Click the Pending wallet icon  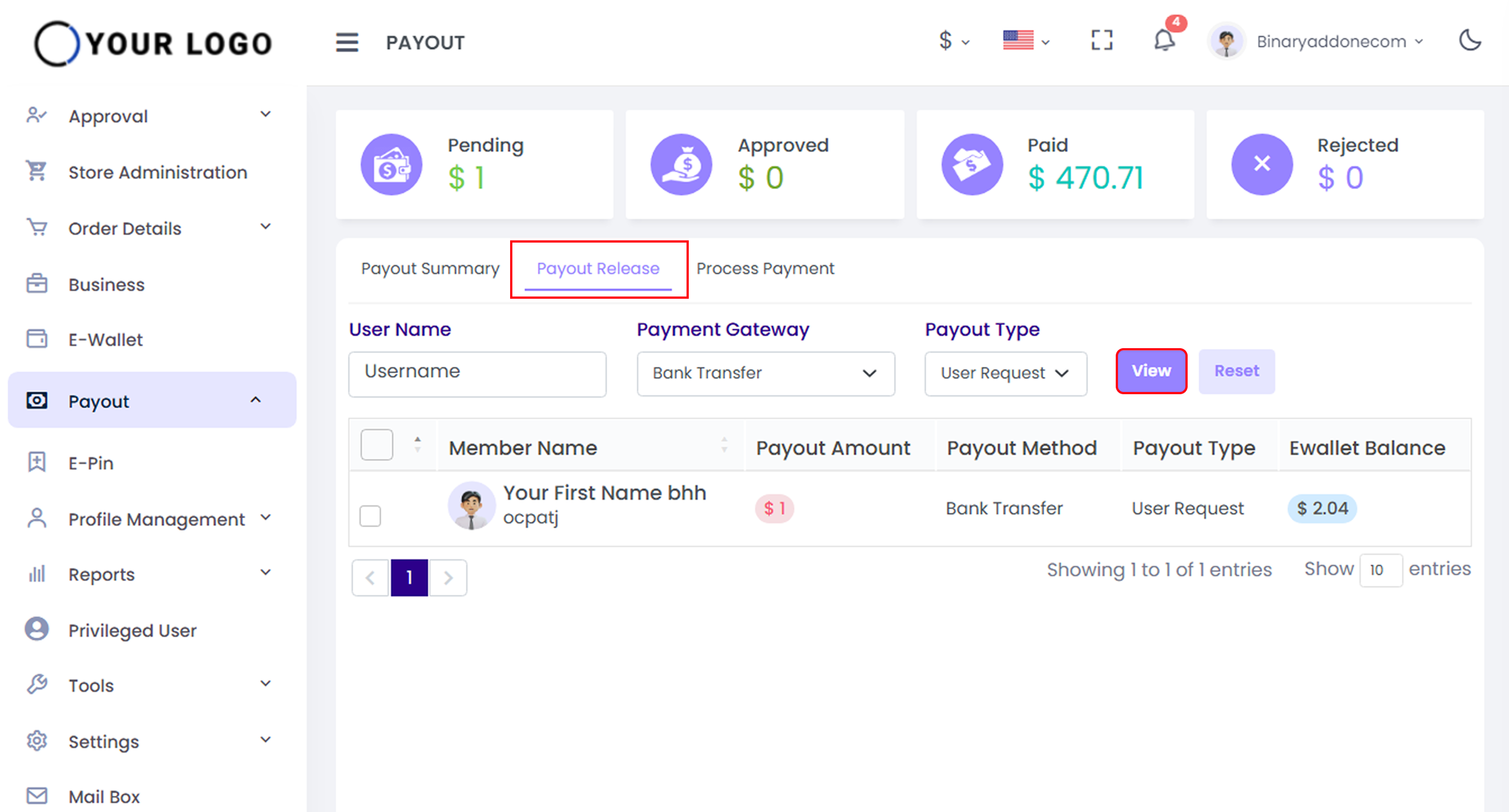tap(392, 165)
